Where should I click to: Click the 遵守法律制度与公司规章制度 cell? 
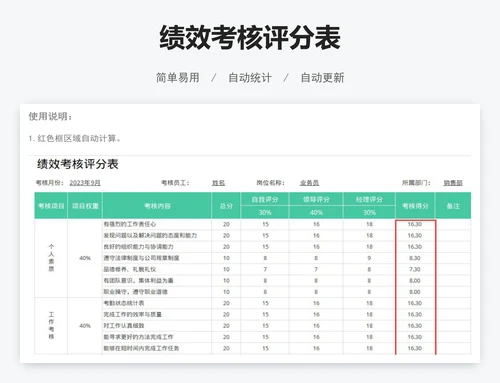157,258
